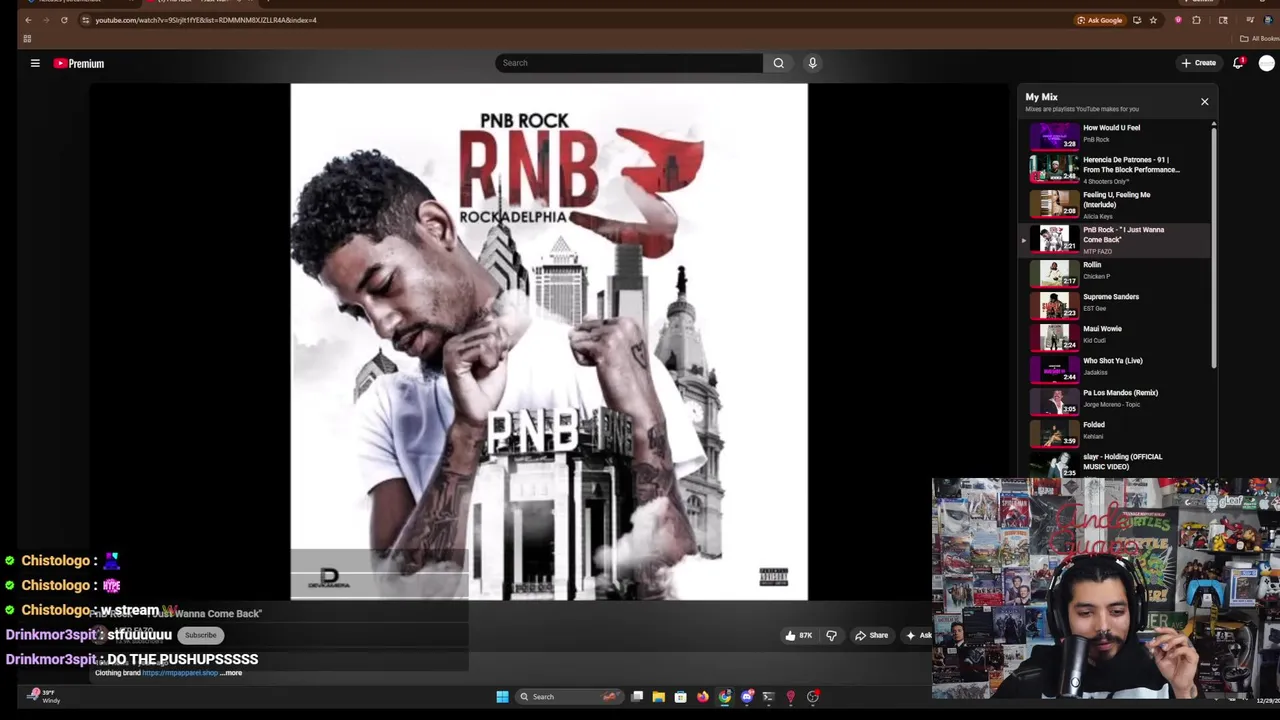Click the Windows taskbar search box
Screen dimensions: 1280x720
click(567, 697)
